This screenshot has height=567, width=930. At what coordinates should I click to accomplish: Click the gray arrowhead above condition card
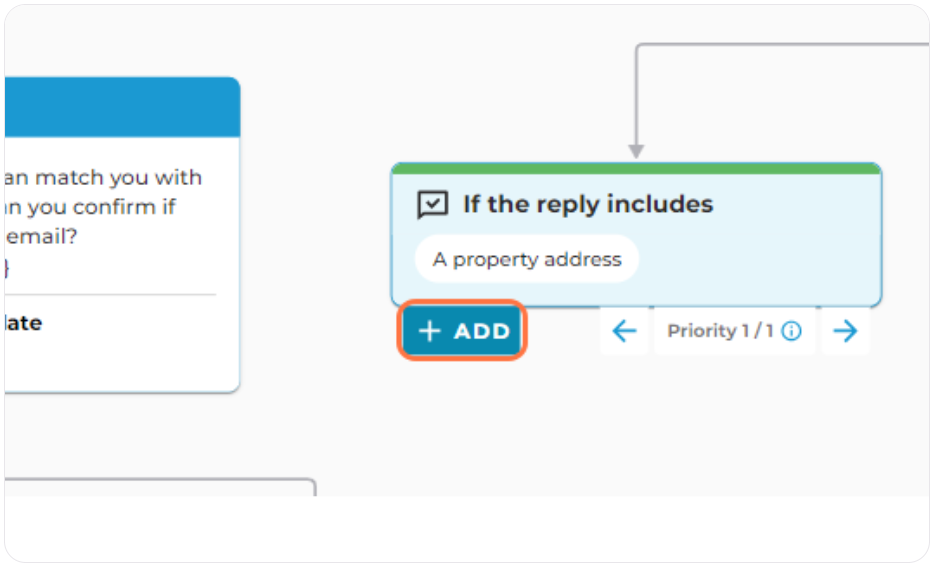[636, 151]
